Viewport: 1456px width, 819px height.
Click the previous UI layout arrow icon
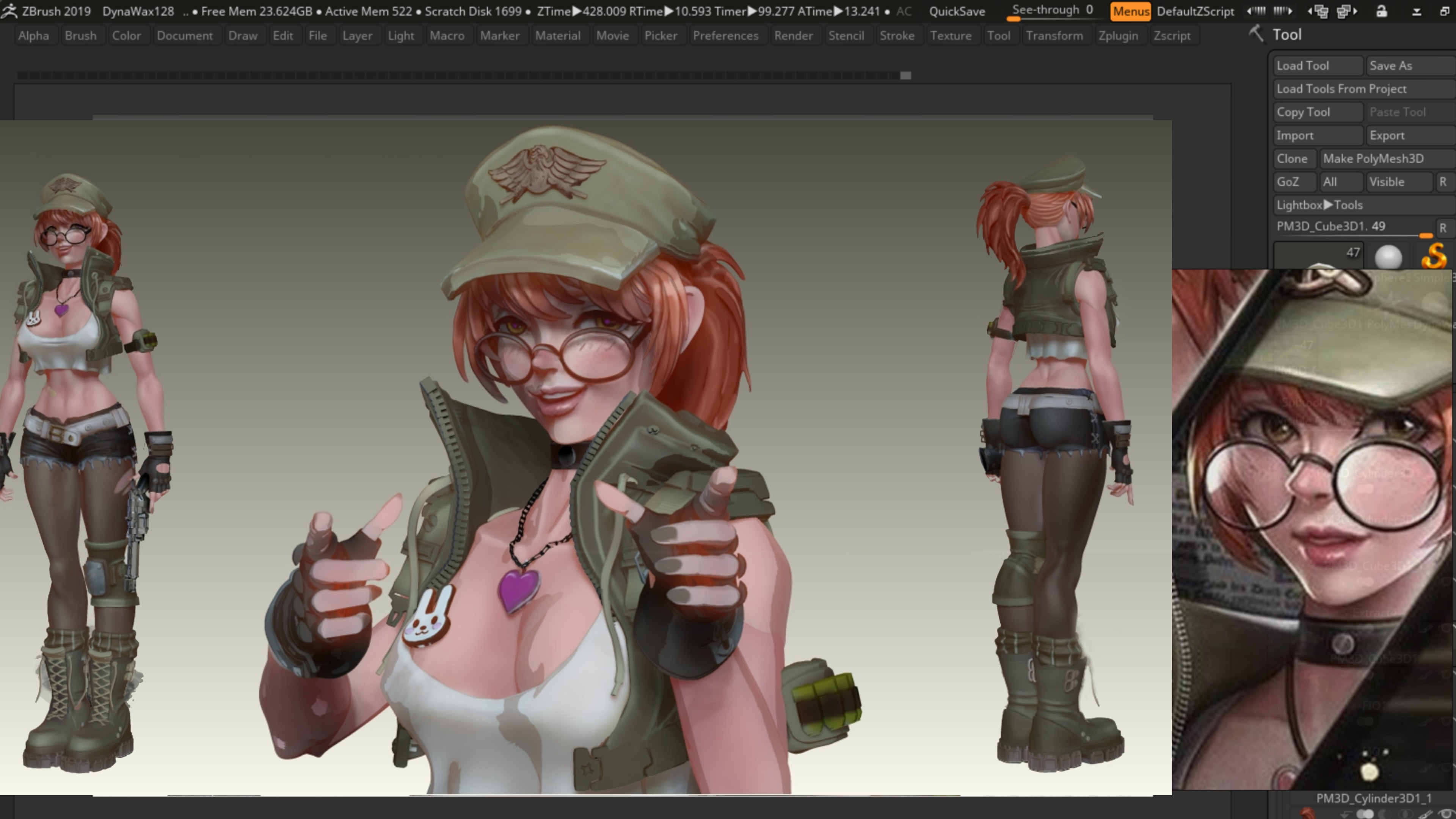1319,11
